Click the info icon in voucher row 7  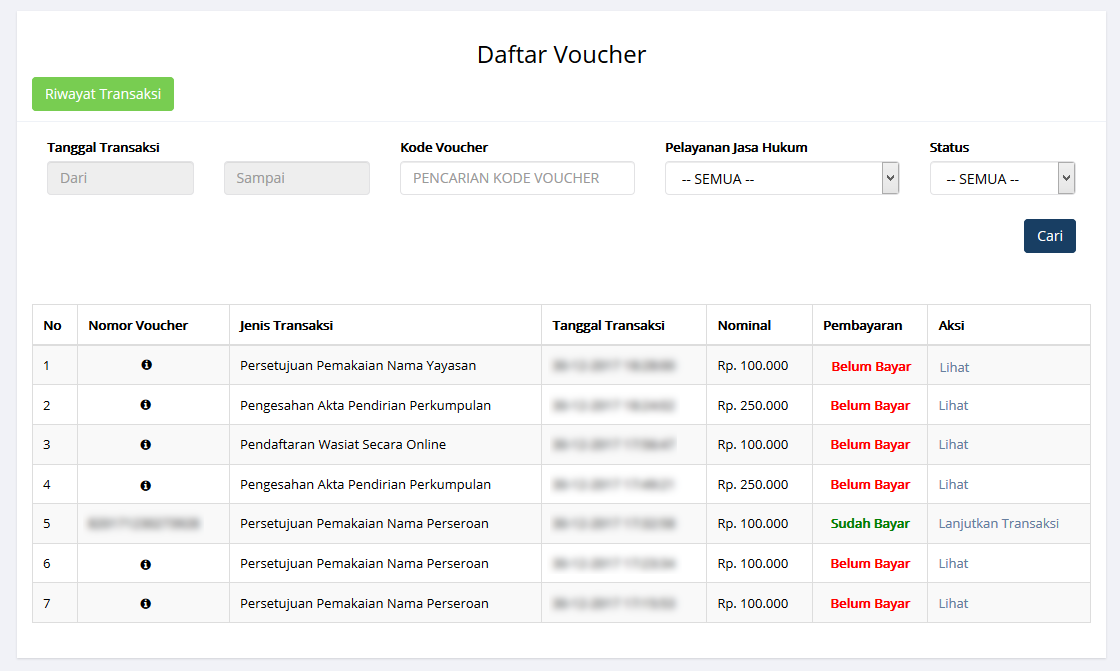tap(146, 604)
